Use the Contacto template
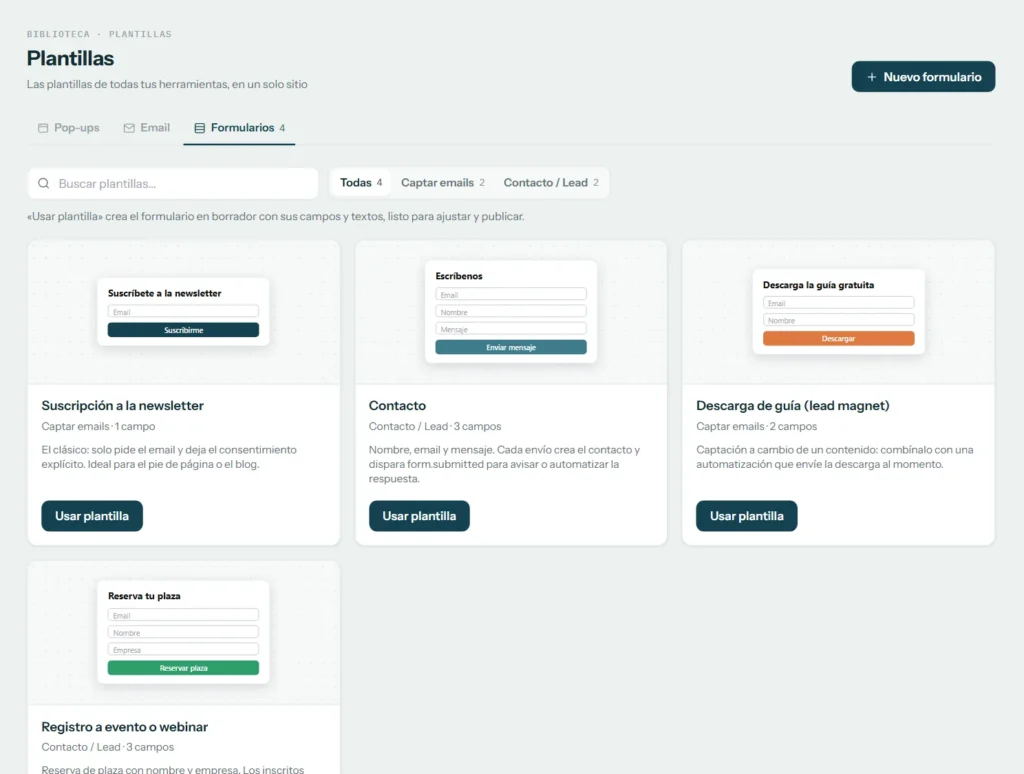The width and height of the screenshot is (1024, 774). [419, 516]
